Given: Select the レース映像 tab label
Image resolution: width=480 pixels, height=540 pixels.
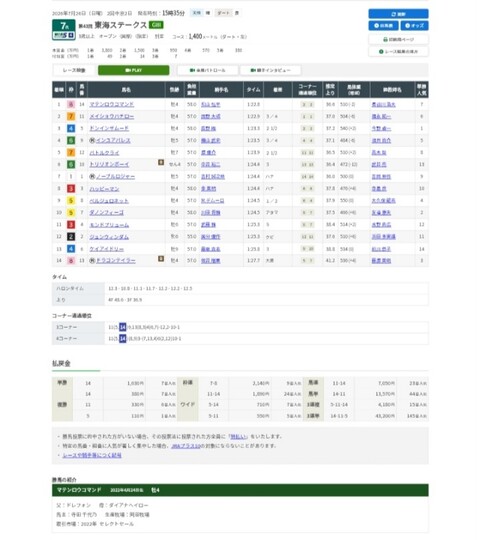Looking at the screenshot, I should coord(74,70).
